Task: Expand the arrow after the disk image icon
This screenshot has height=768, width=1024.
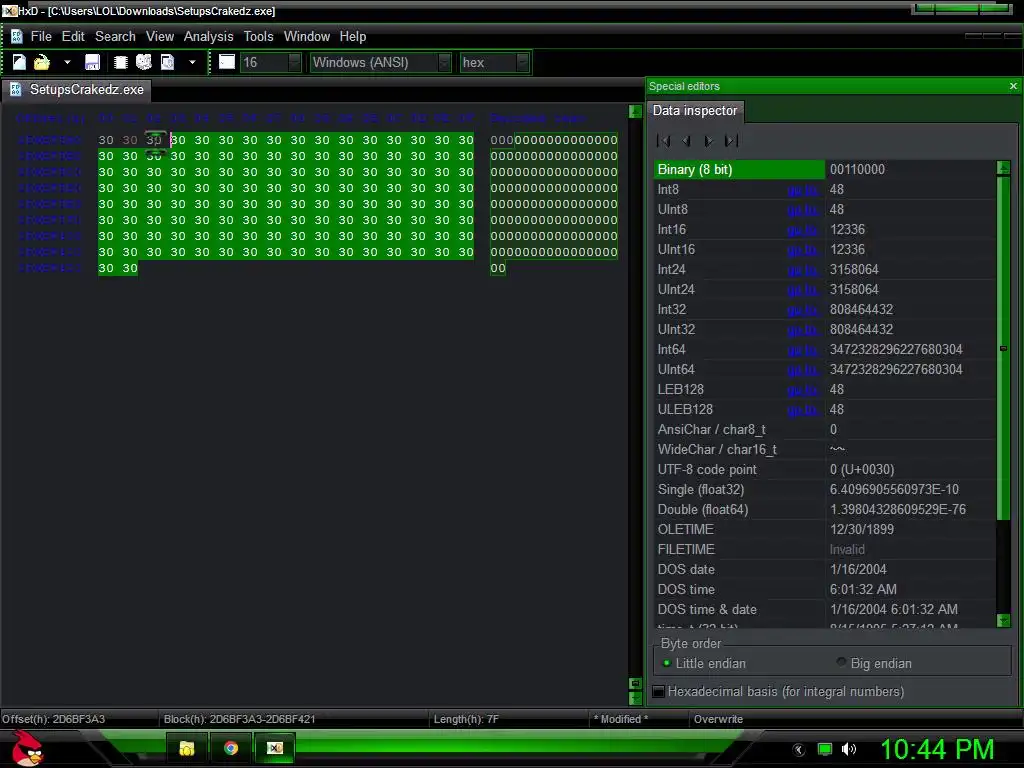Action: click(x=192, y=62)
